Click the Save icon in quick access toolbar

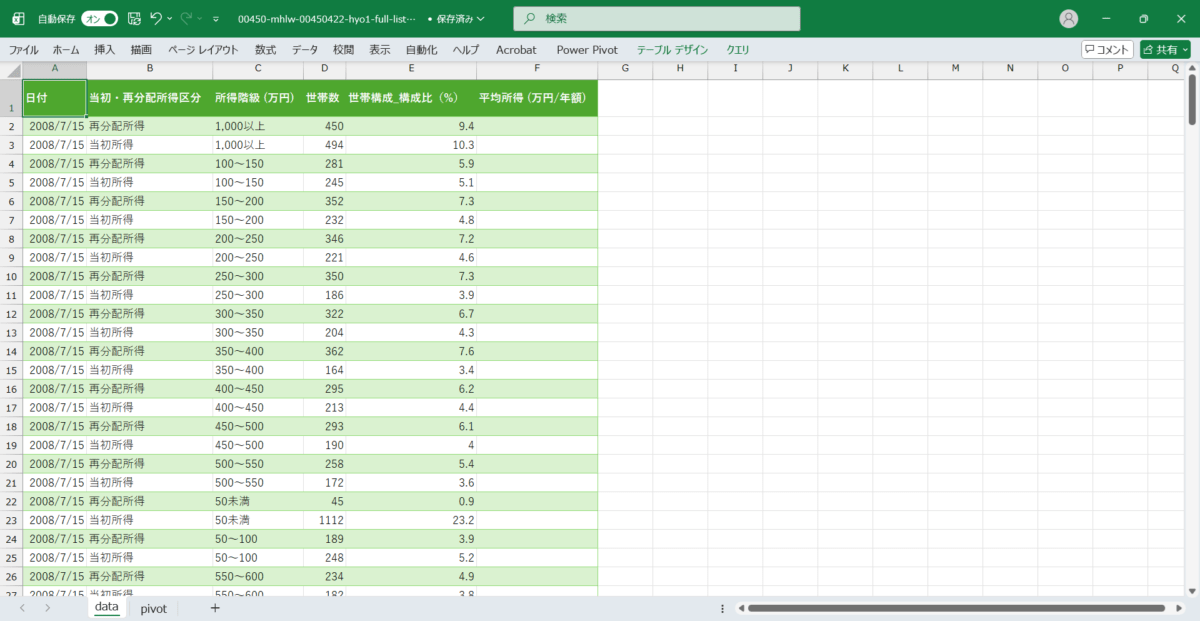coord(135,19)
